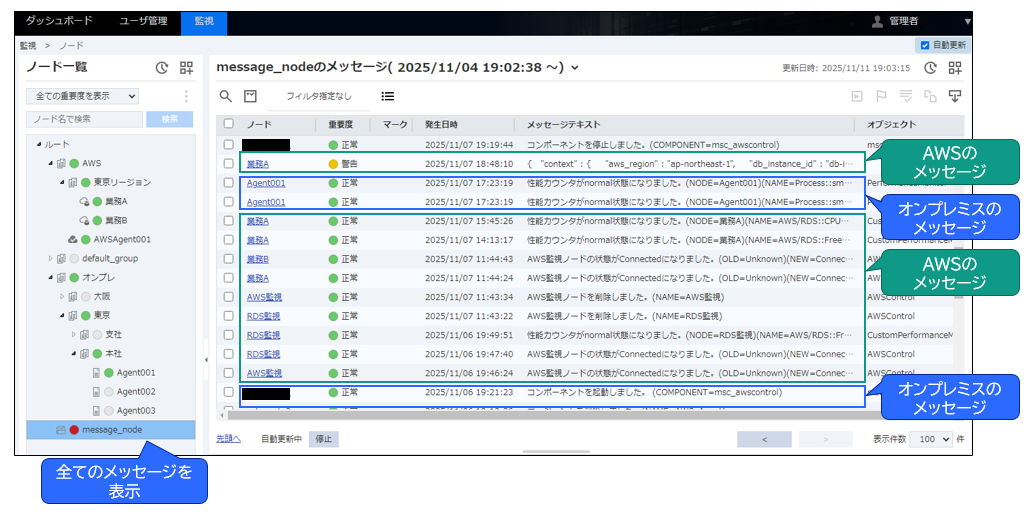The width and height of the screenshot is (1036, 516).
Task: Click the clock history icon in node list header
Action: (162, 68)
